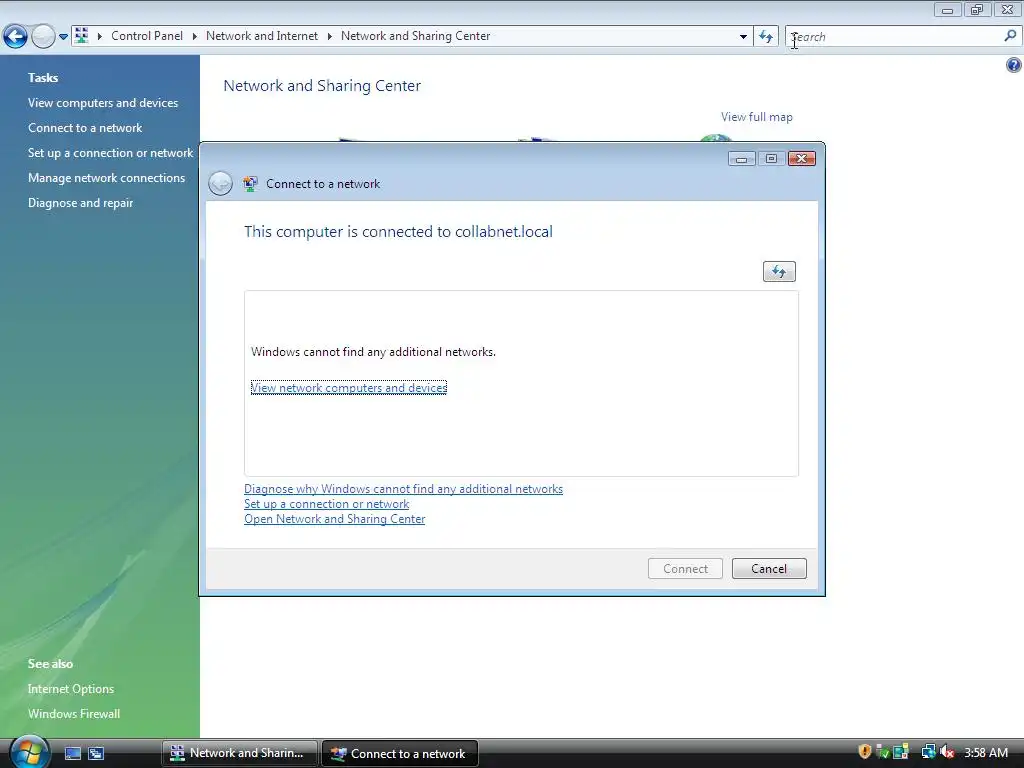Click the Connect to a network title icon
Viewport: 1024px width, 768px height.
pyautogui.click(x=250, y=184)
